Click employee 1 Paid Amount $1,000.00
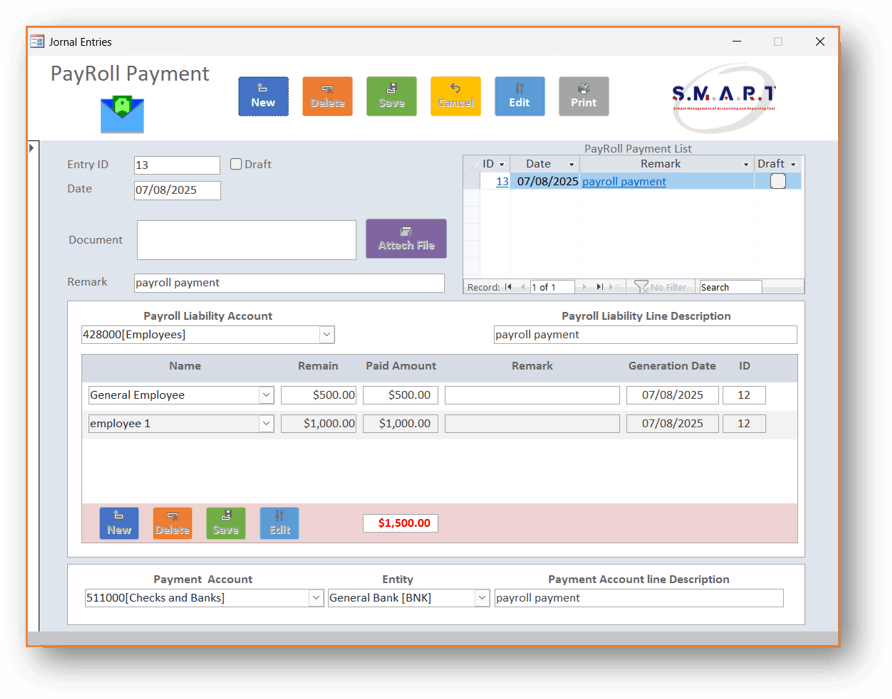The height and width of the screenshot is (699, 892). tap(400, 423)
